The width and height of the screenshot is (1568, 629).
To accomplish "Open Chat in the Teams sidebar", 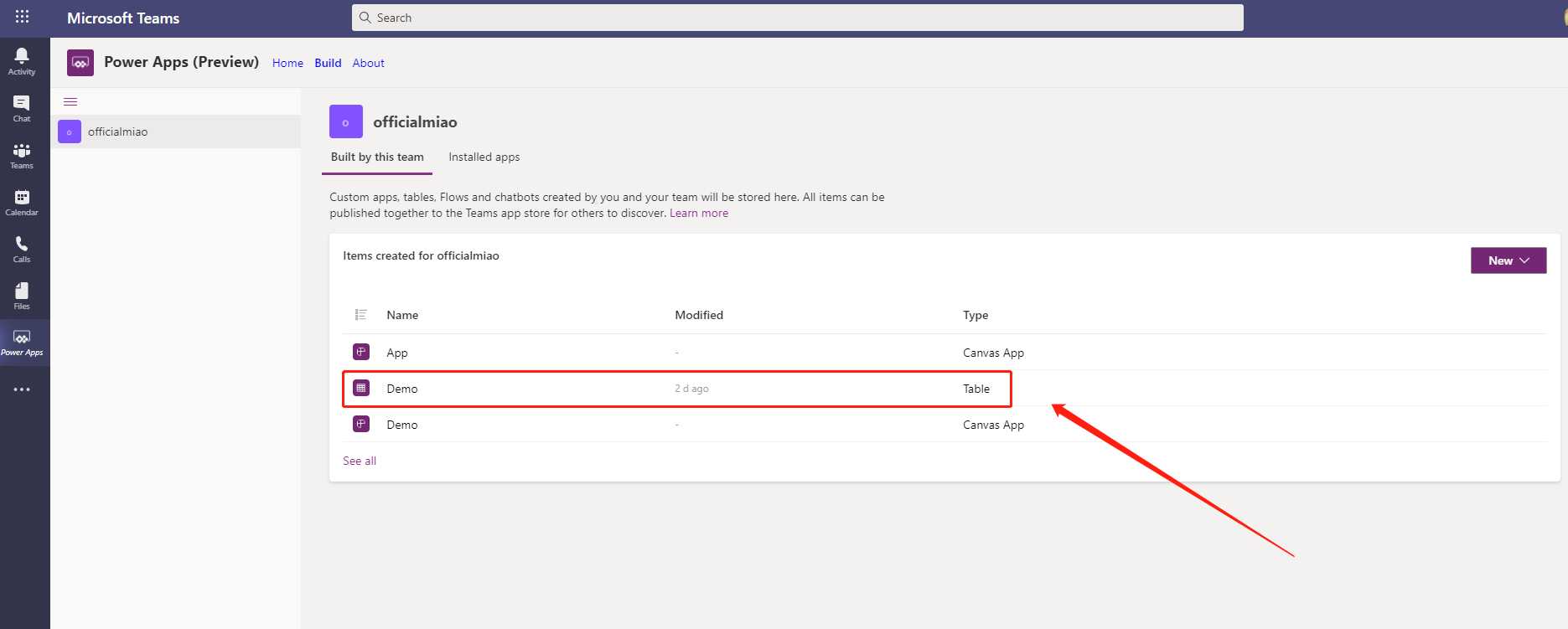I will [22, 108].
